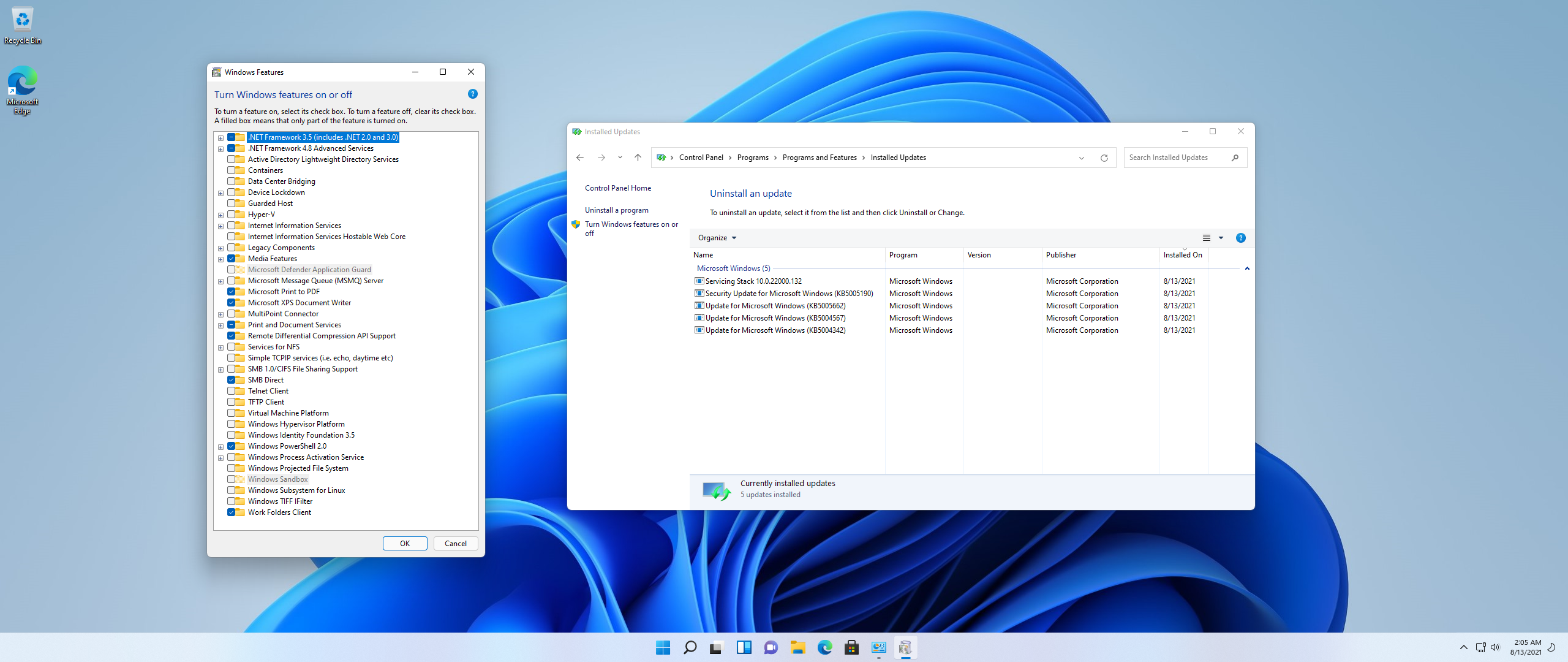Screen dimensions: 1568x662
Task: Open taskbar Search
Action: (690, 647)
